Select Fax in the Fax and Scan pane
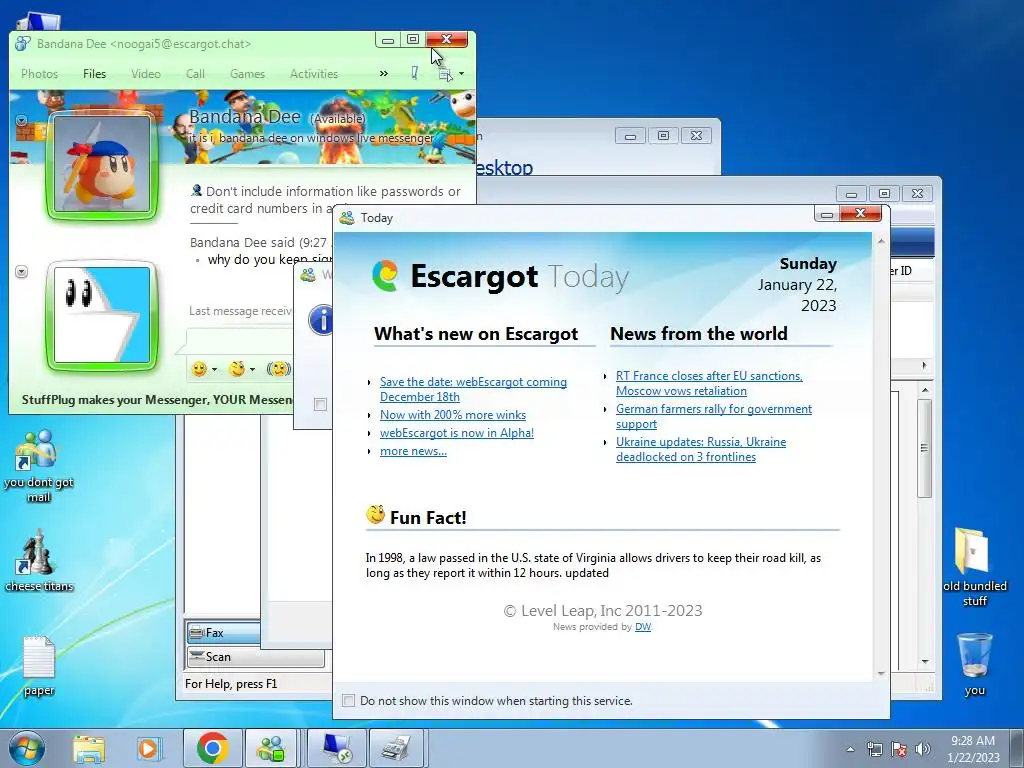This screenshot has height=768, width=1024. tap(223, 633)
